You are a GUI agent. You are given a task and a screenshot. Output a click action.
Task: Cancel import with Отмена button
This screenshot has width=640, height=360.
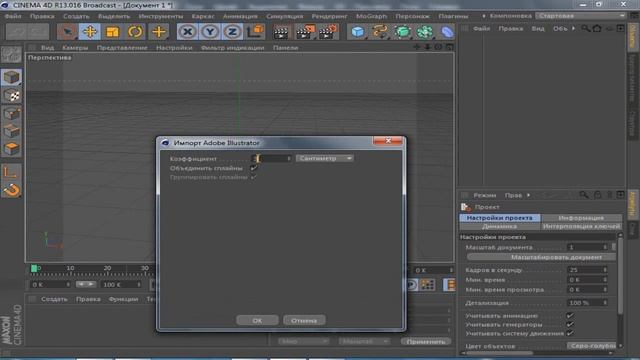click(304, 320)
